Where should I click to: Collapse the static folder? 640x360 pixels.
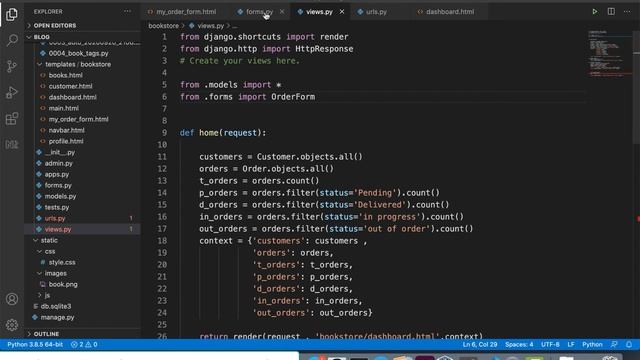pos(49,240)
